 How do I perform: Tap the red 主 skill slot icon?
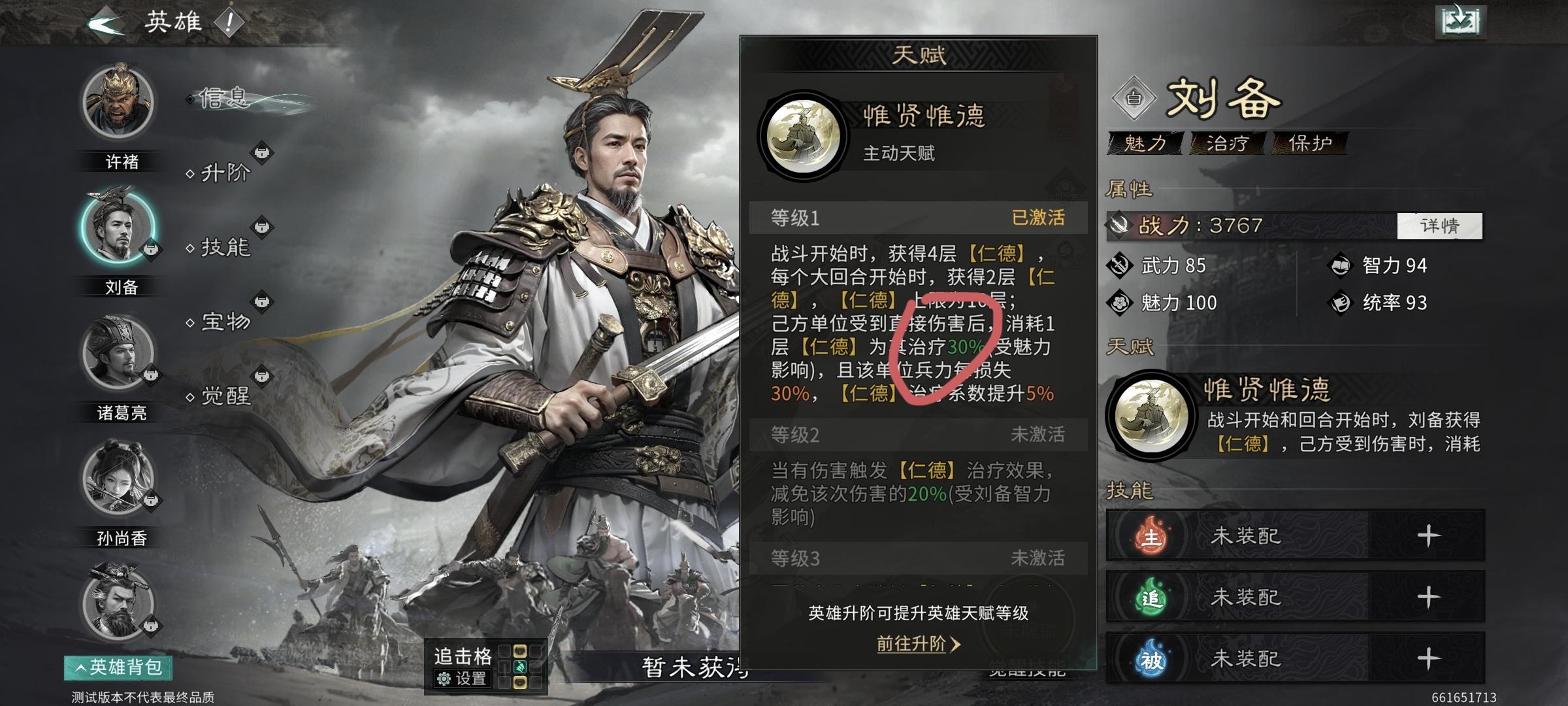(x=1151, y=536)
